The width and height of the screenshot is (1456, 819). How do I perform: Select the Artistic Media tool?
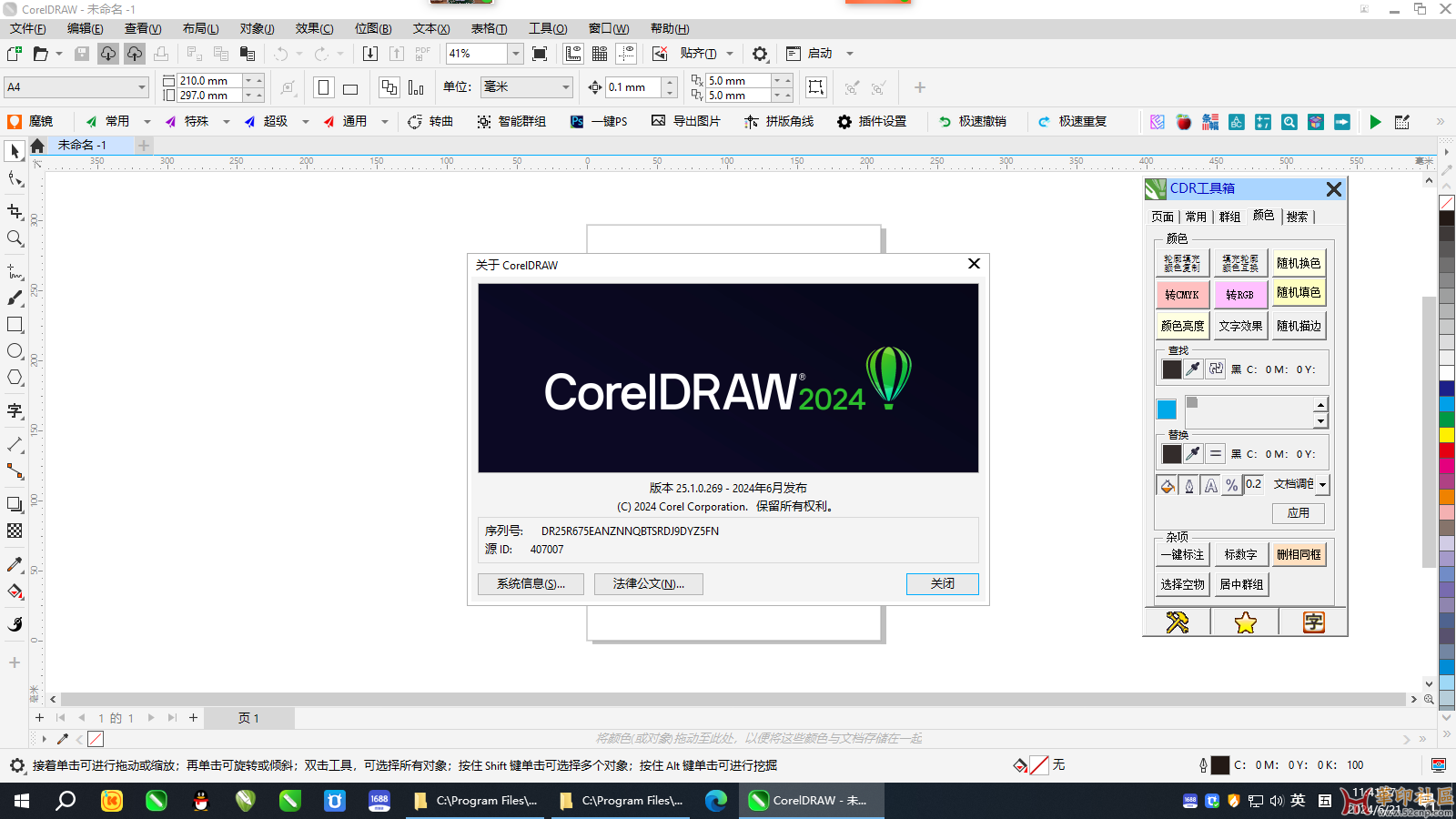point(15,298)
